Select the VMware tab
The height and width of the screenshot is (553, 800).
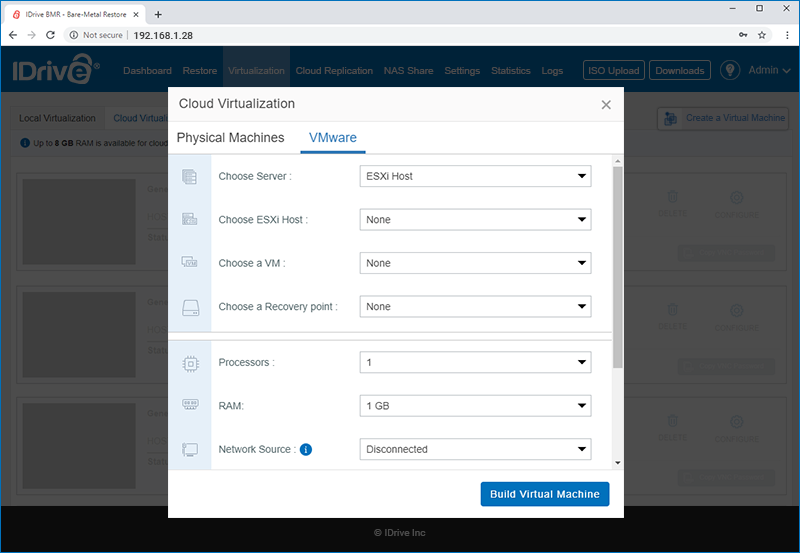click(333, 138)
